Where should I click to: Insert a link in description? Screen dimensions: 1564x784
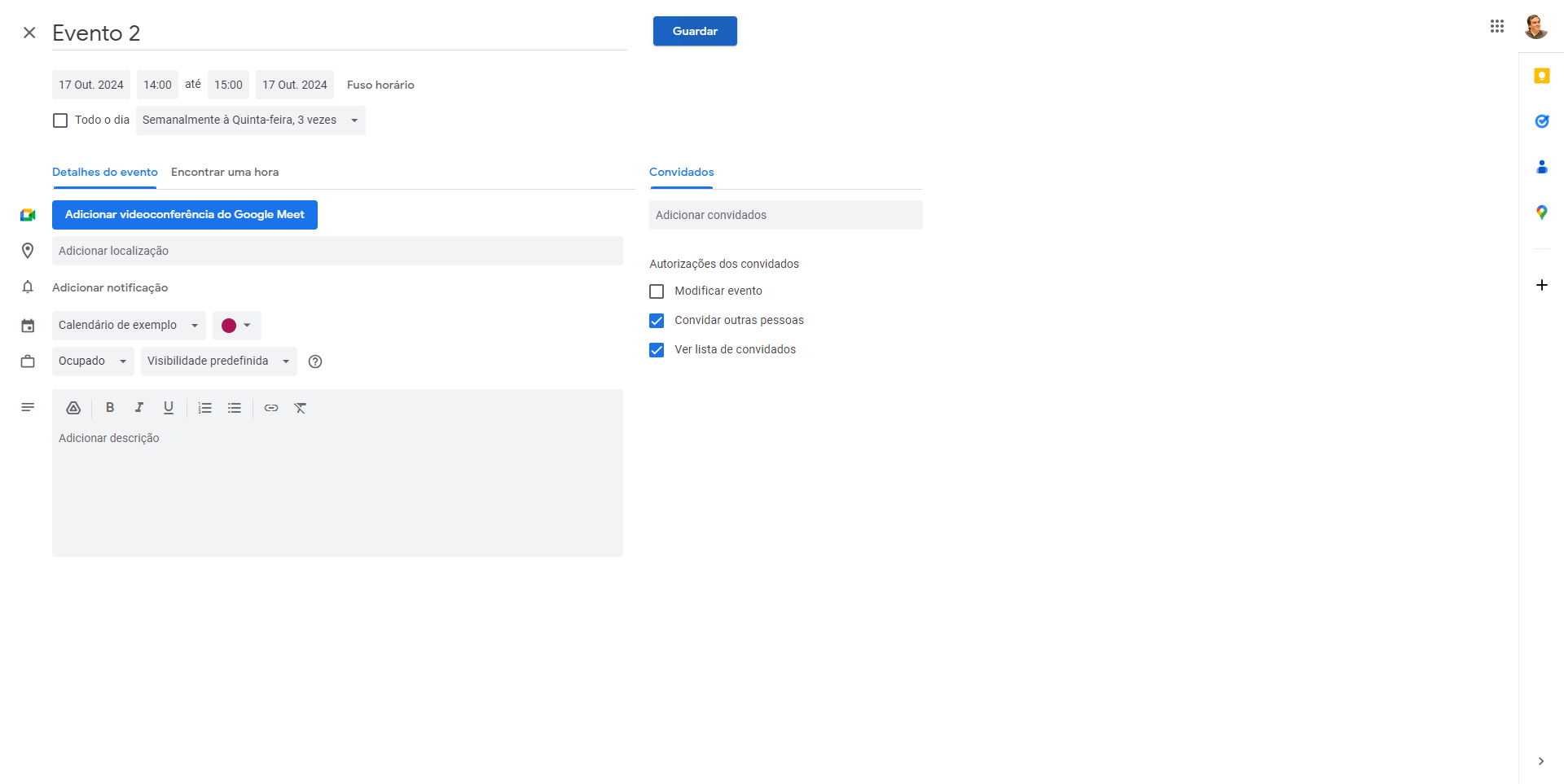[x=271, y=408]
